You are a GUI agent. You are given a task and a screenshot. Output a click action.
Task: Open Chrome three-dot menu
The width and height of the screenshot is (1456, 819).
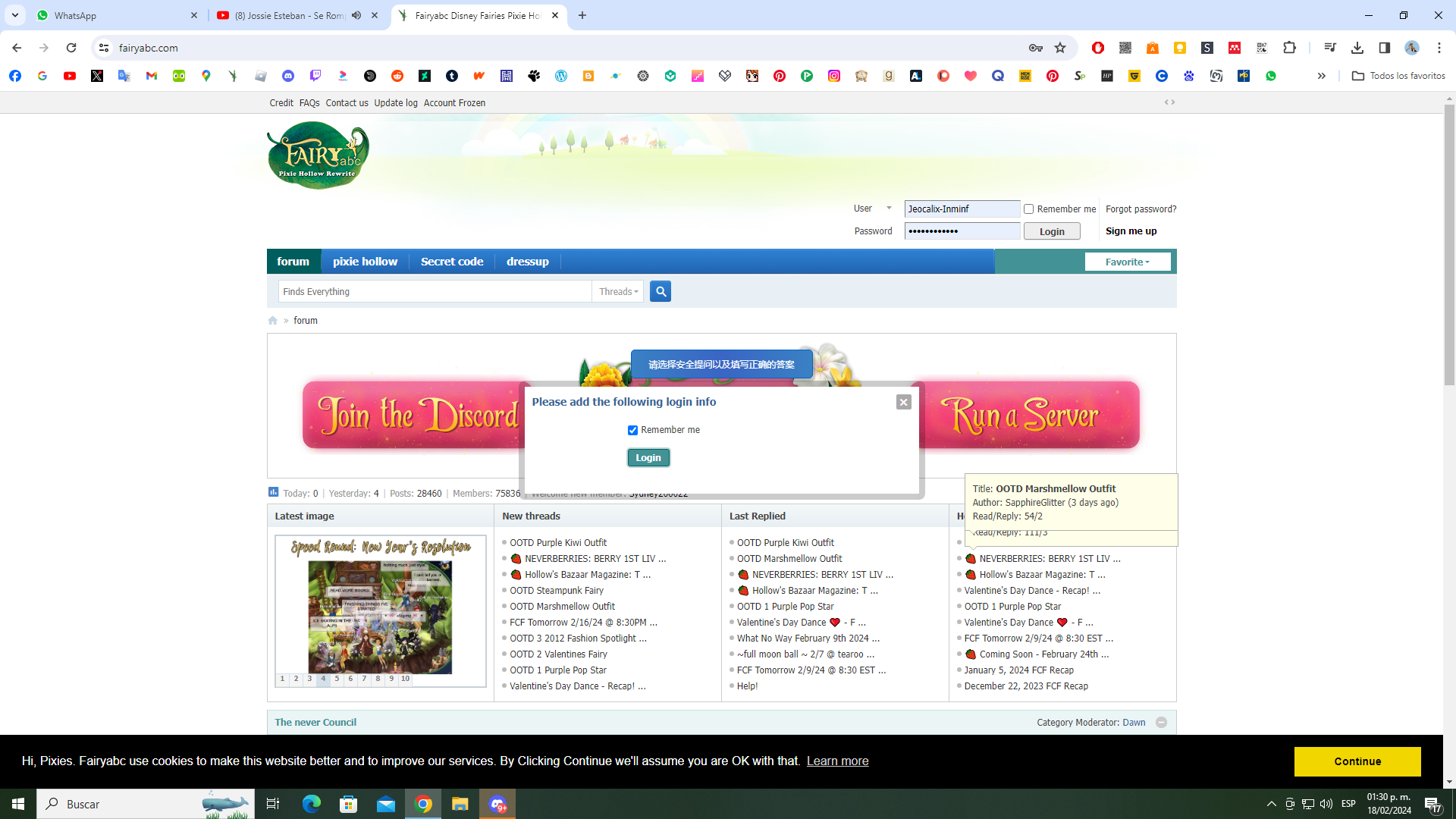(x=1439, y=48)
